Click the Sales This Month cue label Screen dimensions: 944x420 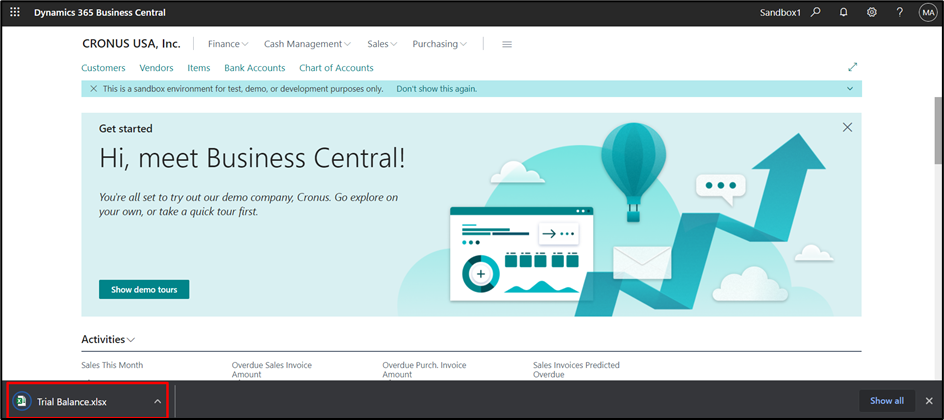[x=112, y=365]
